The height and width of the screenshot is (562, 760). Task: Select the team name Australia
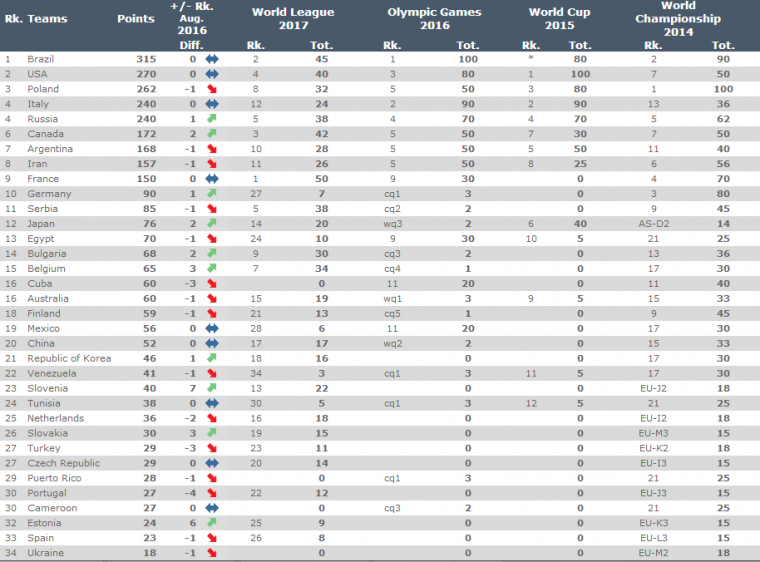[48, 299]
